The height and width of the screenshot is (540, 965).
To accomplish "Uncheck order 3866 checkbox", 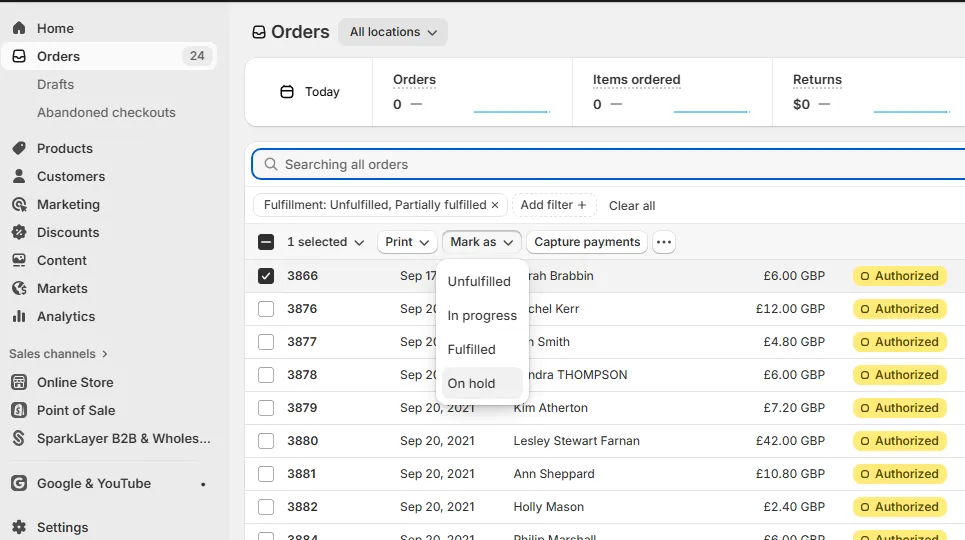I will 266,276.
